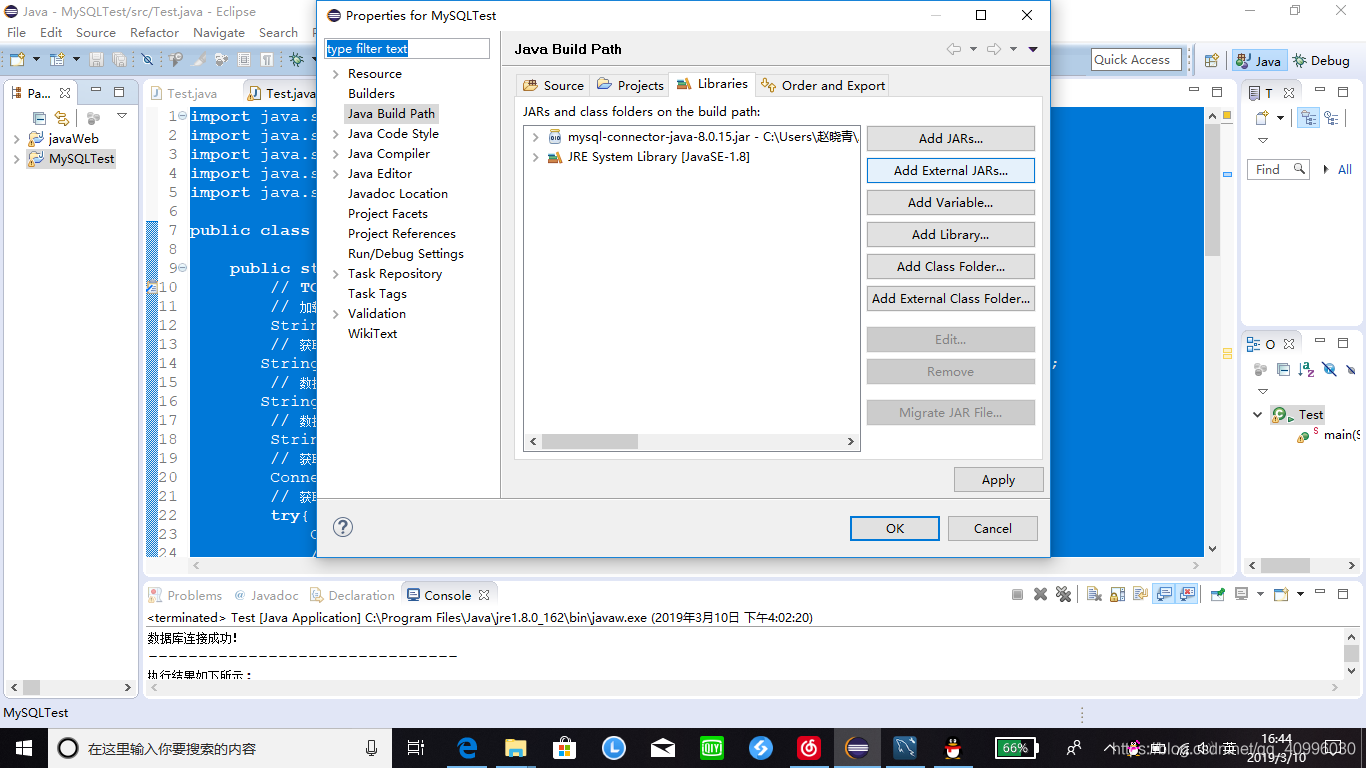Viewport: 1366px width, 768px height.
Task: Expand the Java Editor category
Action: click(335, 174)
